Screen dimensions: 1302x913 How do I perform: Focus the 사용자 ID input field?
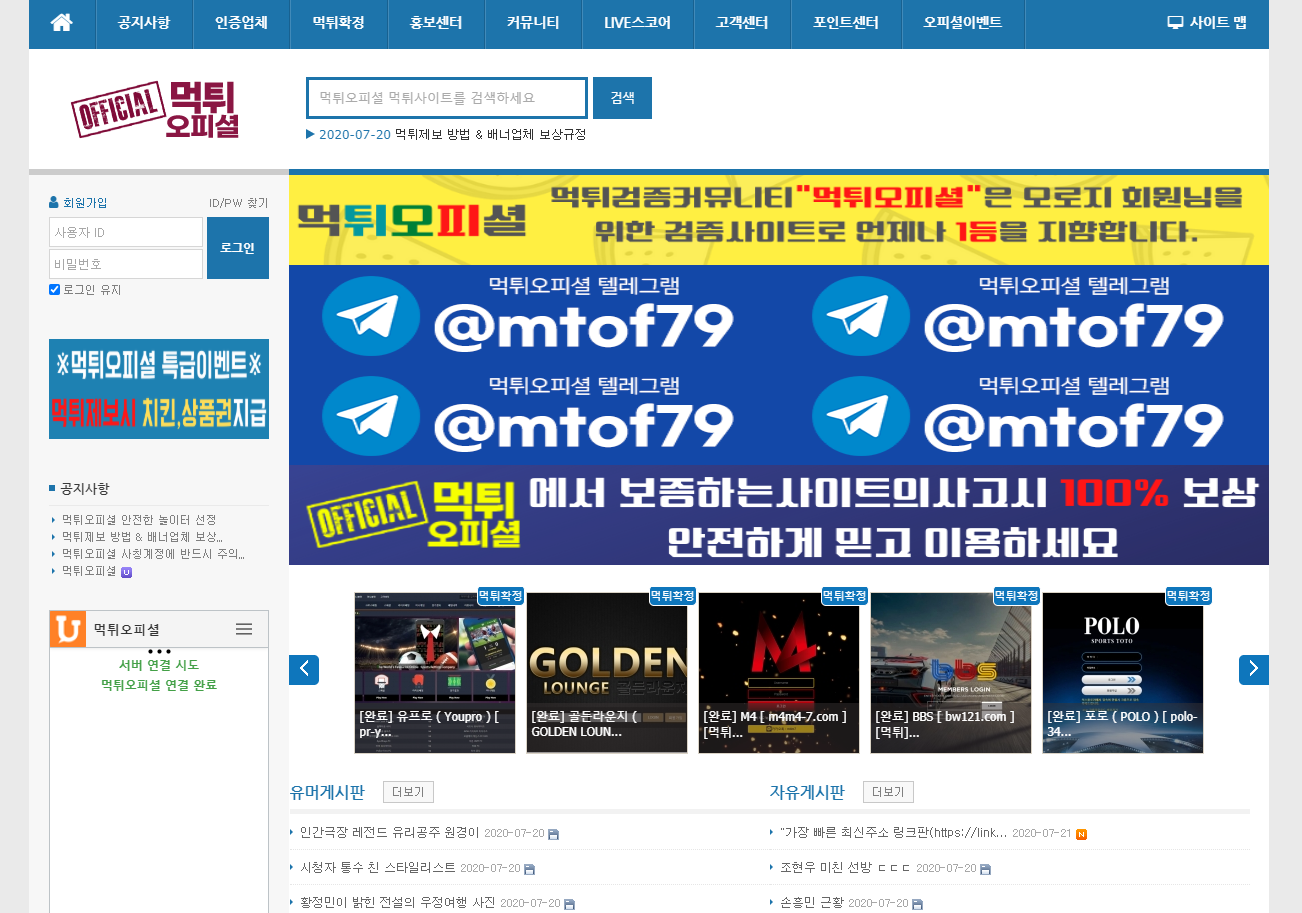(x=126, y=232)
